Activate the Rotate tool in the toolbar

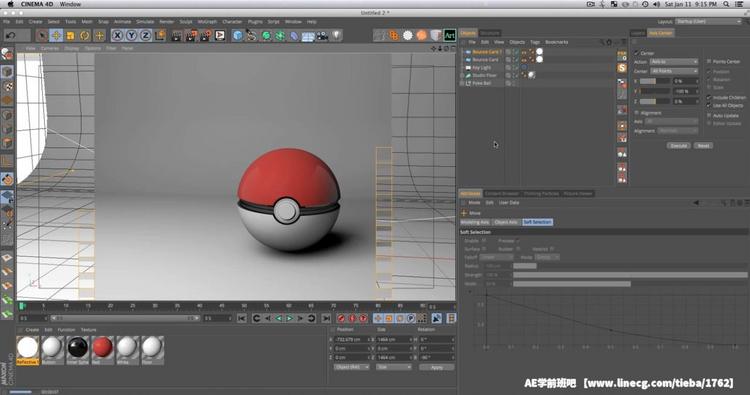click(x=85, y=35)
